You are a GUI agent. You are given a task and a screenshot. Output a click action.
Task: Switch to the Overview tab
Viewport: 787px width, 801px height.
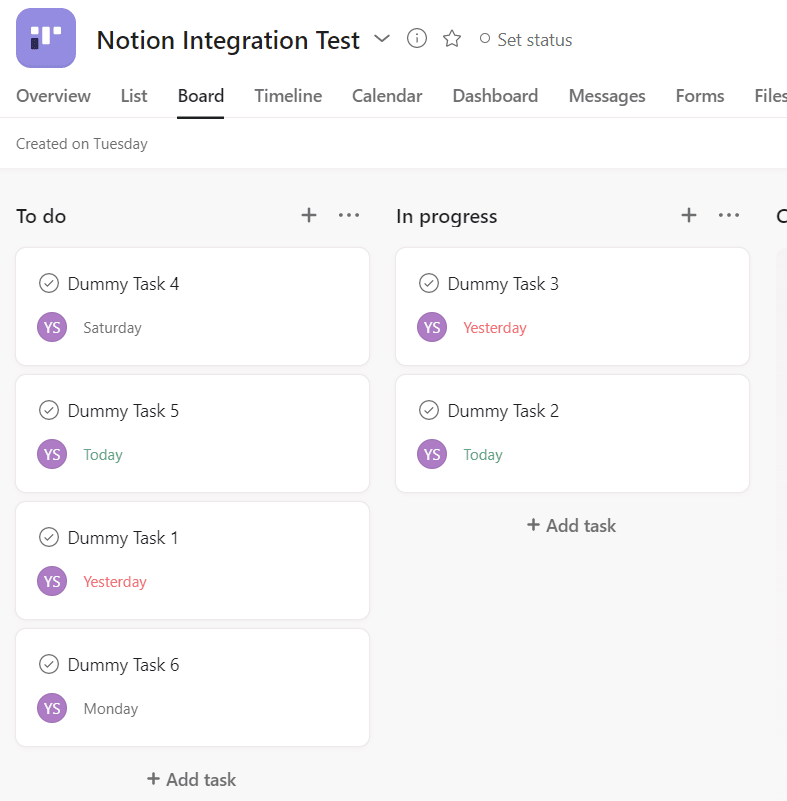tap(54, 96)
